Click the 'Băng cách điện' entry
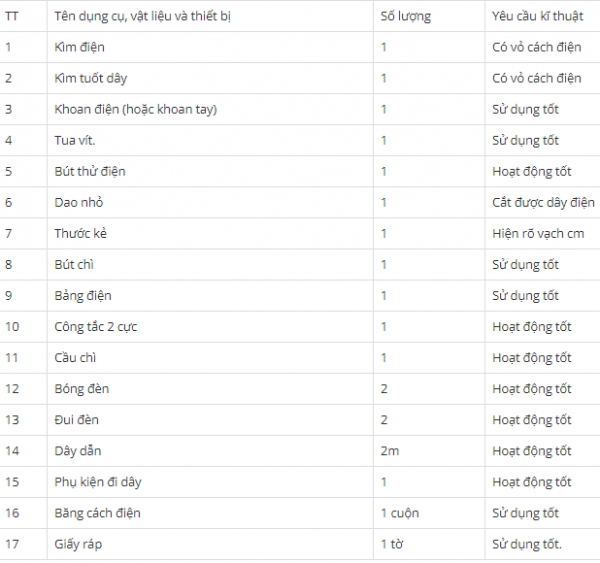 click(98, 513)
